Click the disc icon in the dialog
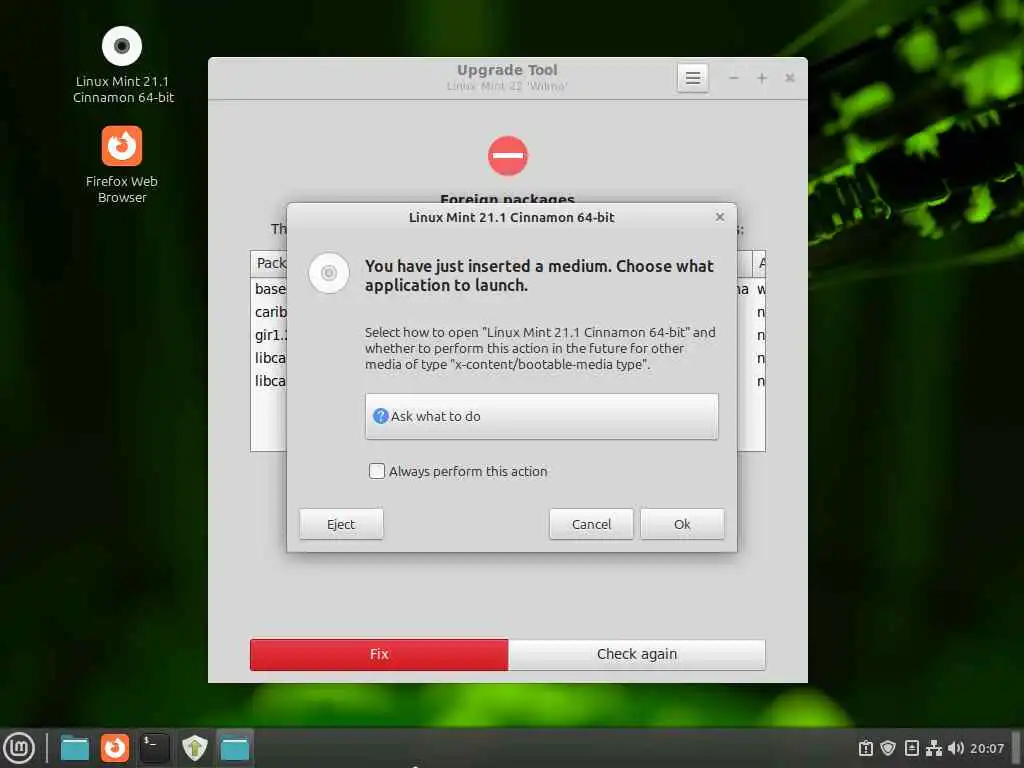This screenshot has width=1024, height=768. pyautogui.click(x=328, y=273)
